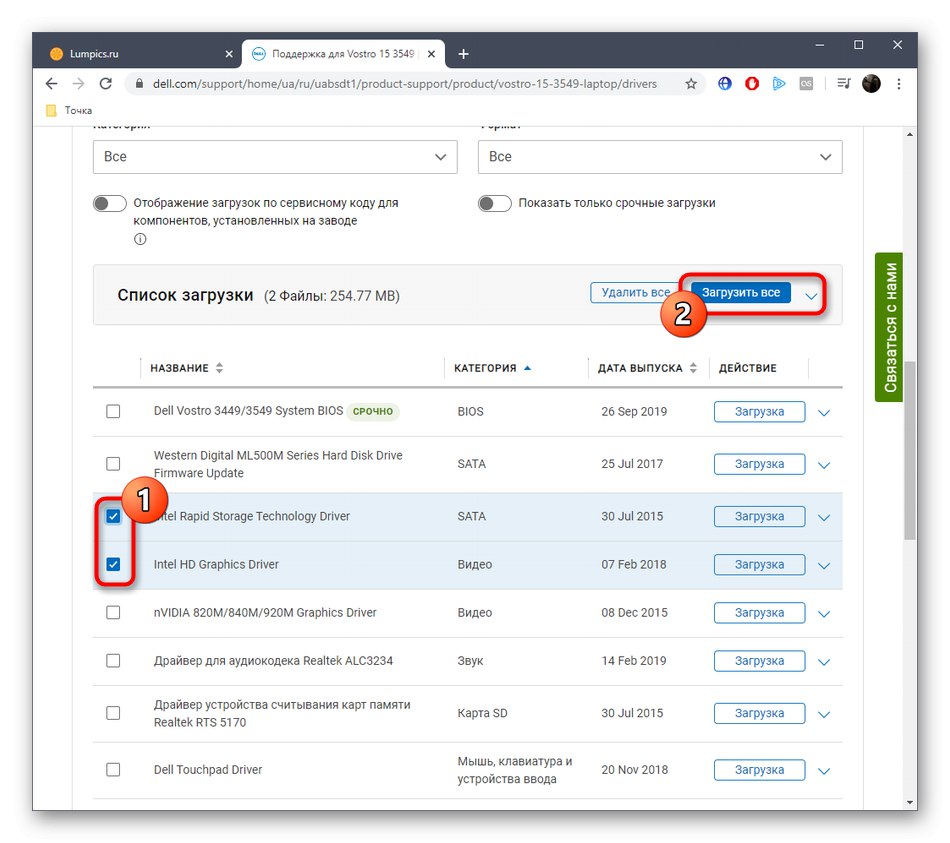Check the nVIDIA 820M/840M/920M Graphics Driver box
Viewport: 950px width, 843px height.
[x=113, y=613]
